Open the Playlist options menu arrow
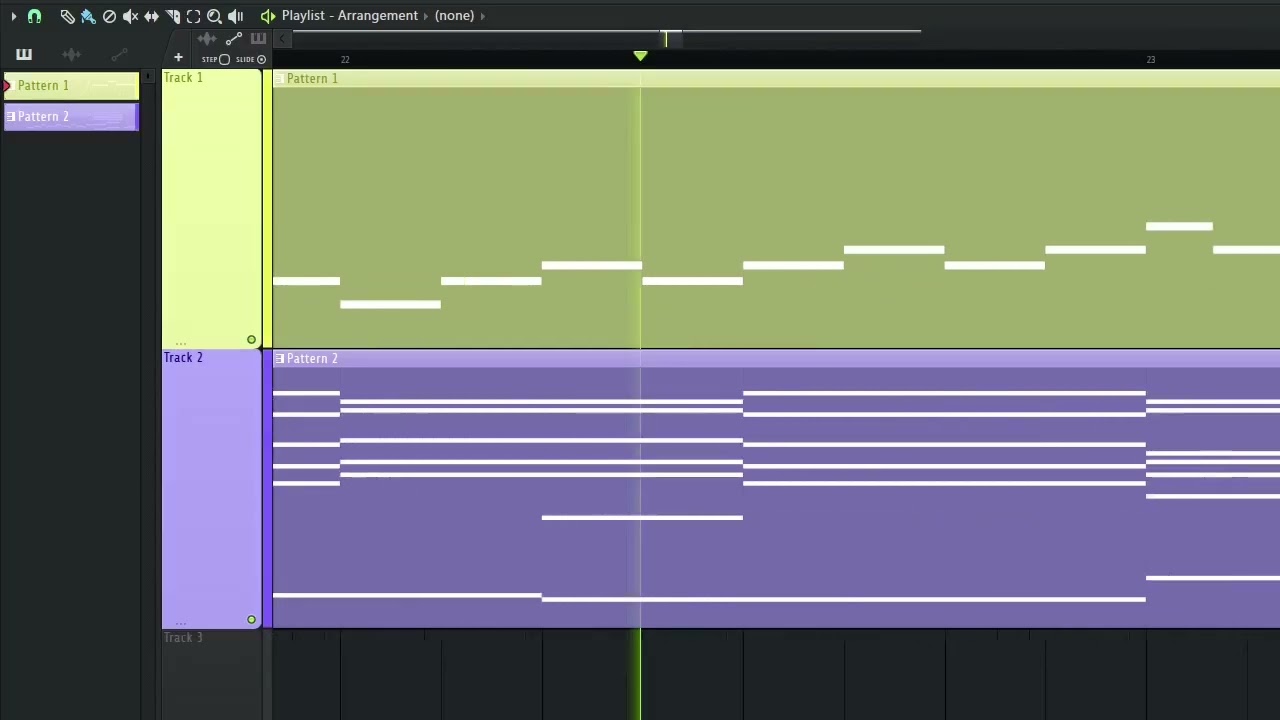1280x720 pixels. (13, 16)
